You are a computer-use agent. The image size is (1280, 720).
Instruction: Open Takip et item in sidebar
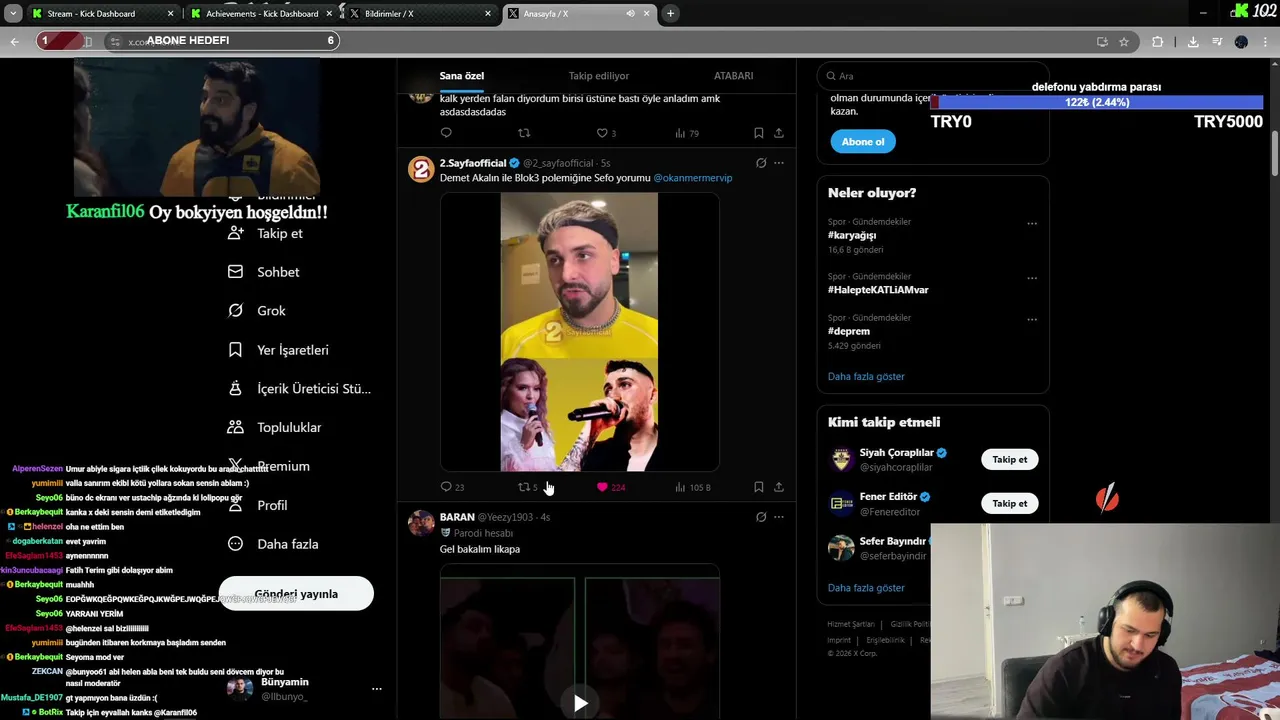[265, 233]
